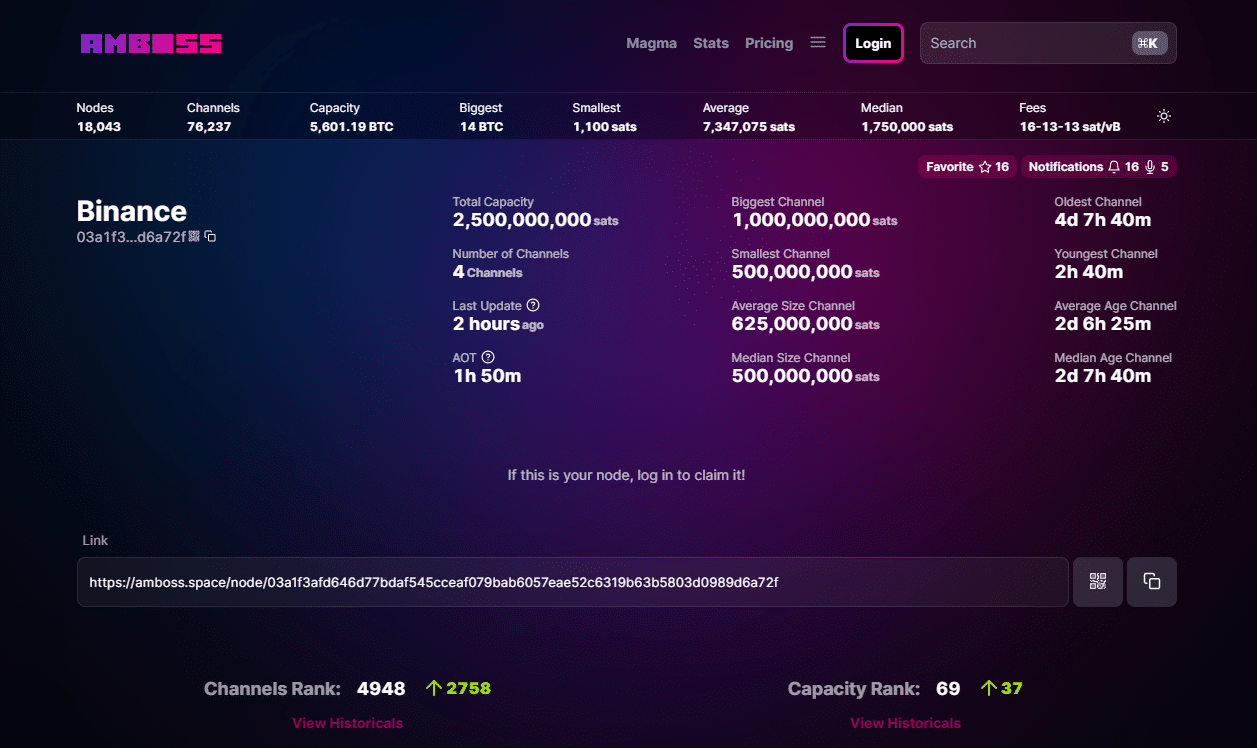Open the AOT help question mark
The width and height of the screenshot is (1257, 748).
[x=487, y=356]
